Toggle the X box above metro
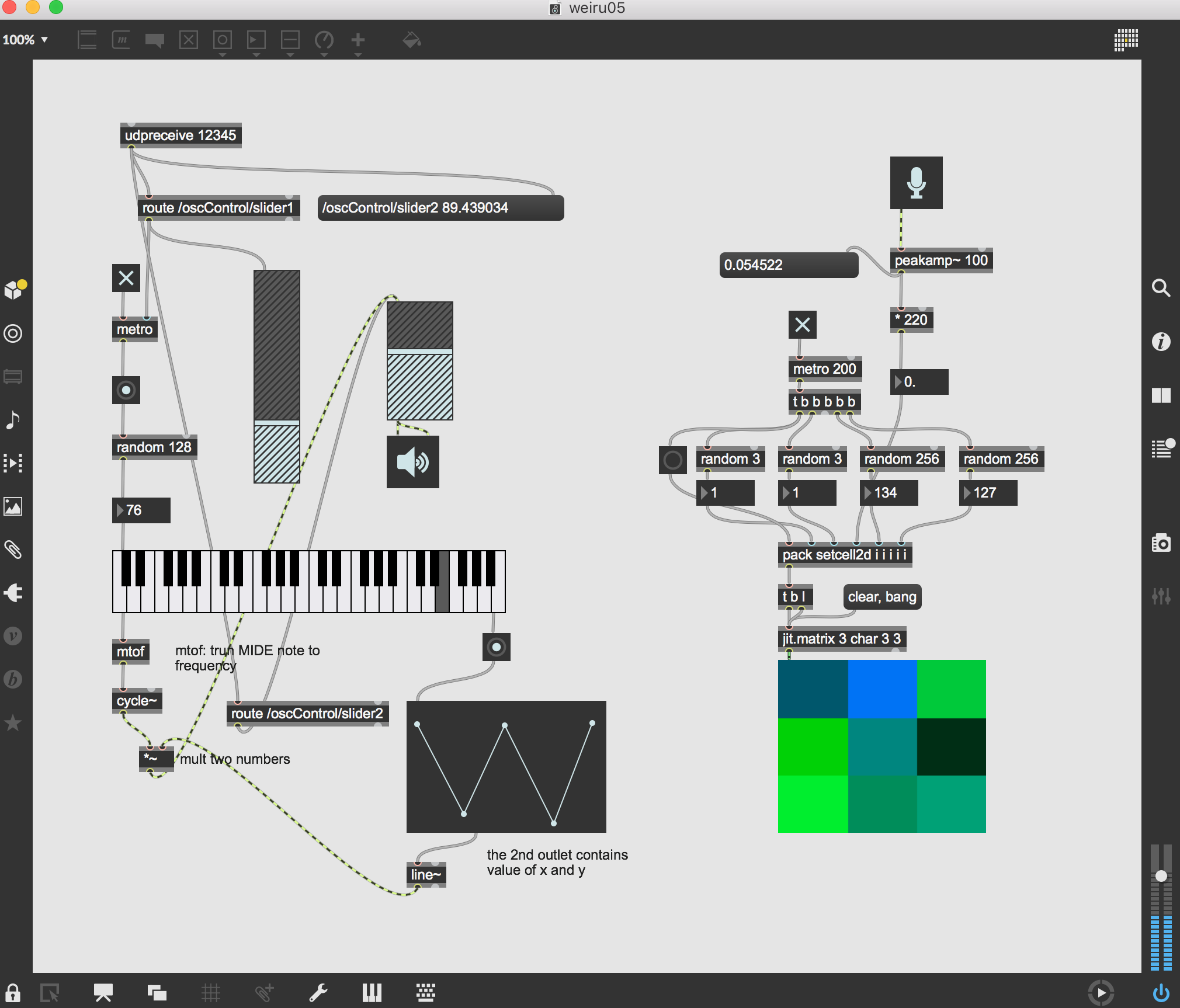 click(x=126, y=278)
